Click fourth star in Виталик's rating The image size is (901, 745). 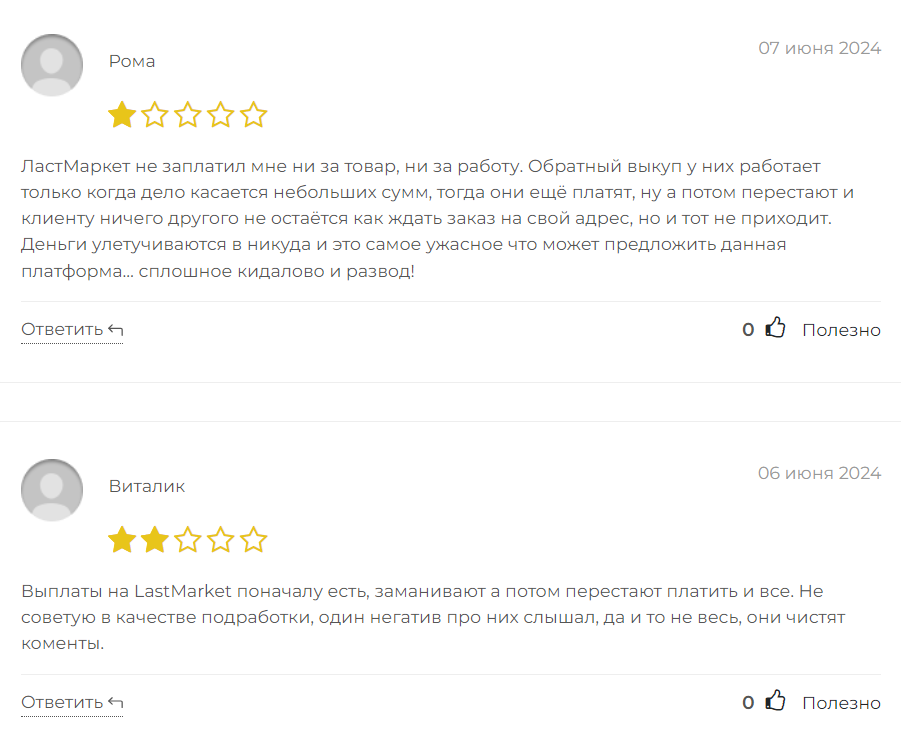221,541
